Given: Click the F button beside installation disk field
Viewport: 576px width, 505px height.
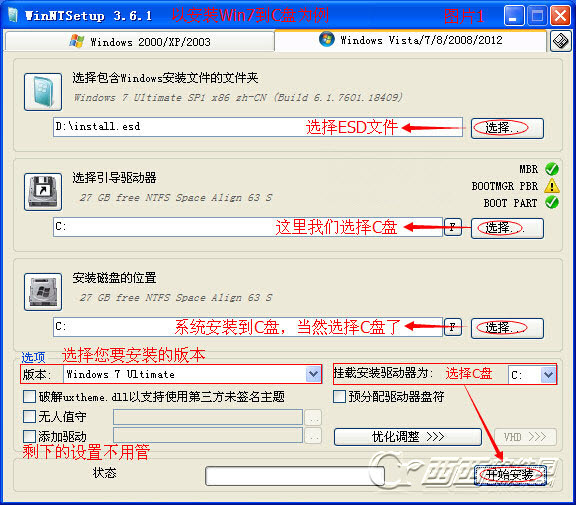Looking at the screenshot, I should pyautogui.click(x=453, y=327).
